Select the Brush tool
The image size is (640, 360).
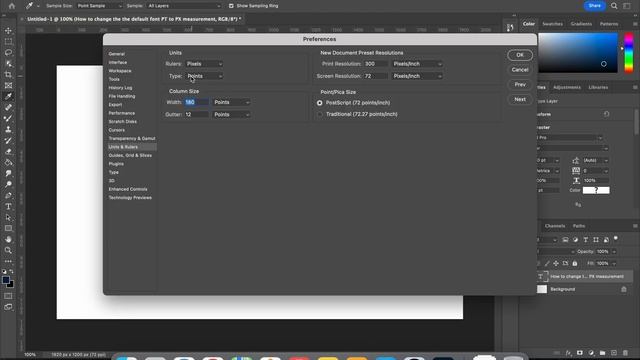8,118
